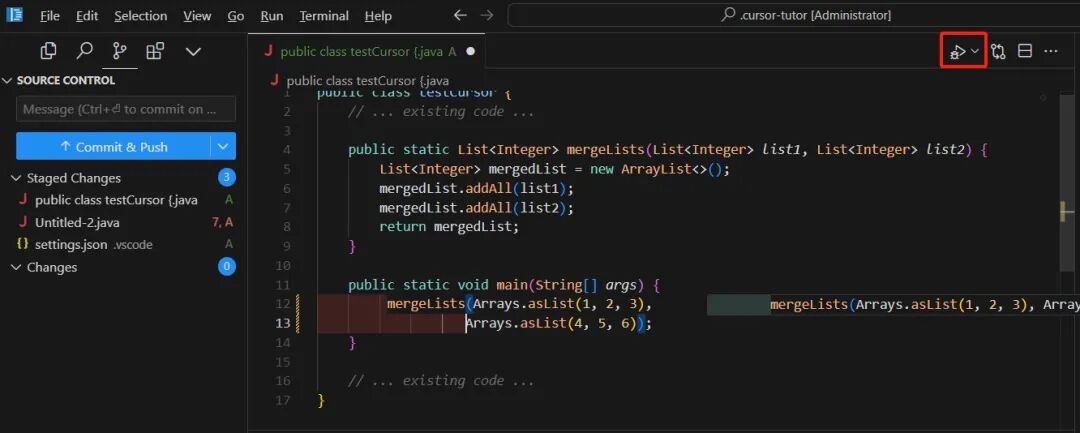This screenshot has width=1080, height=433.
Task: Open the Terminal menu
Action: [323, 15]
